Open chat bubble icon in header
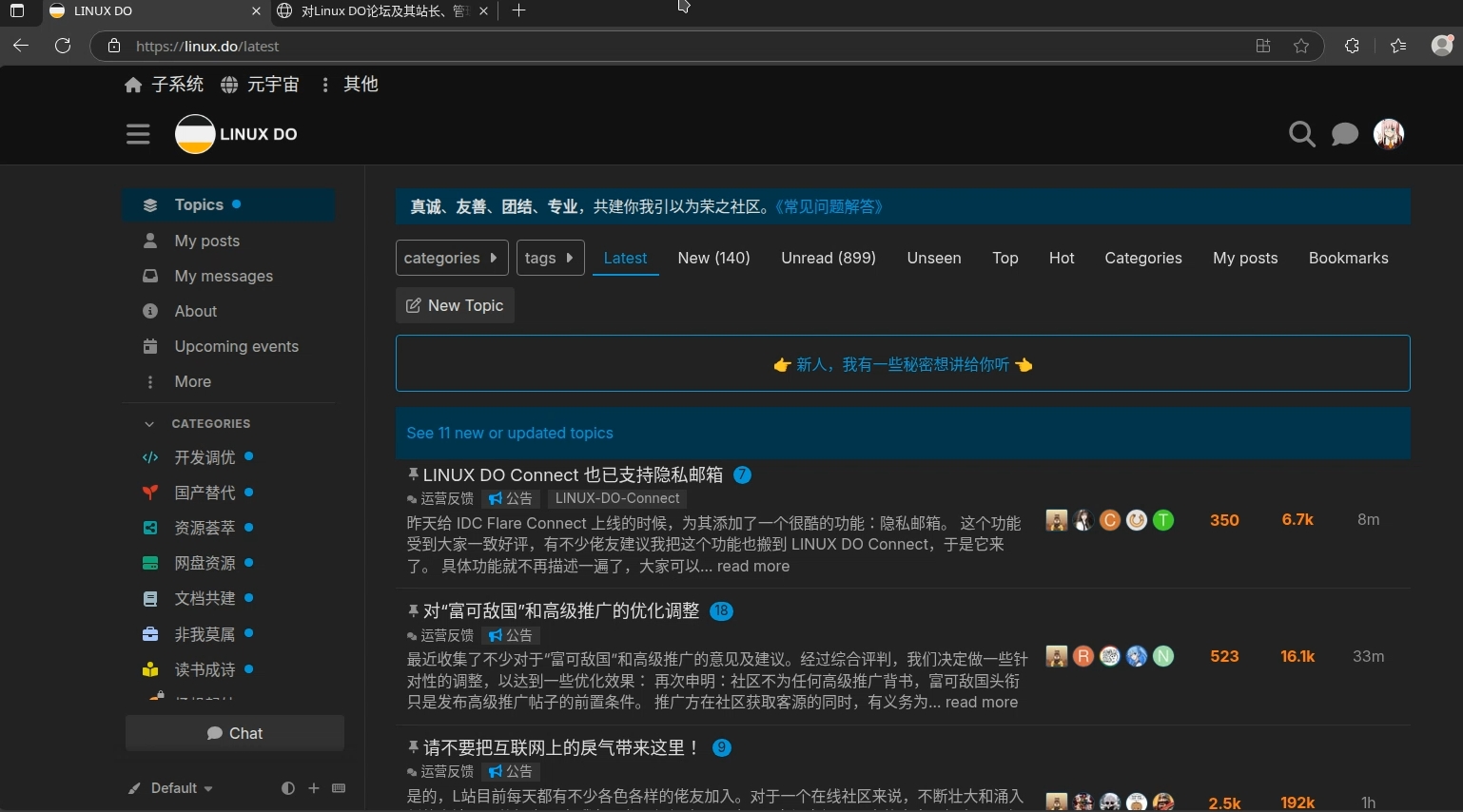 click(x=1344, y=135)
